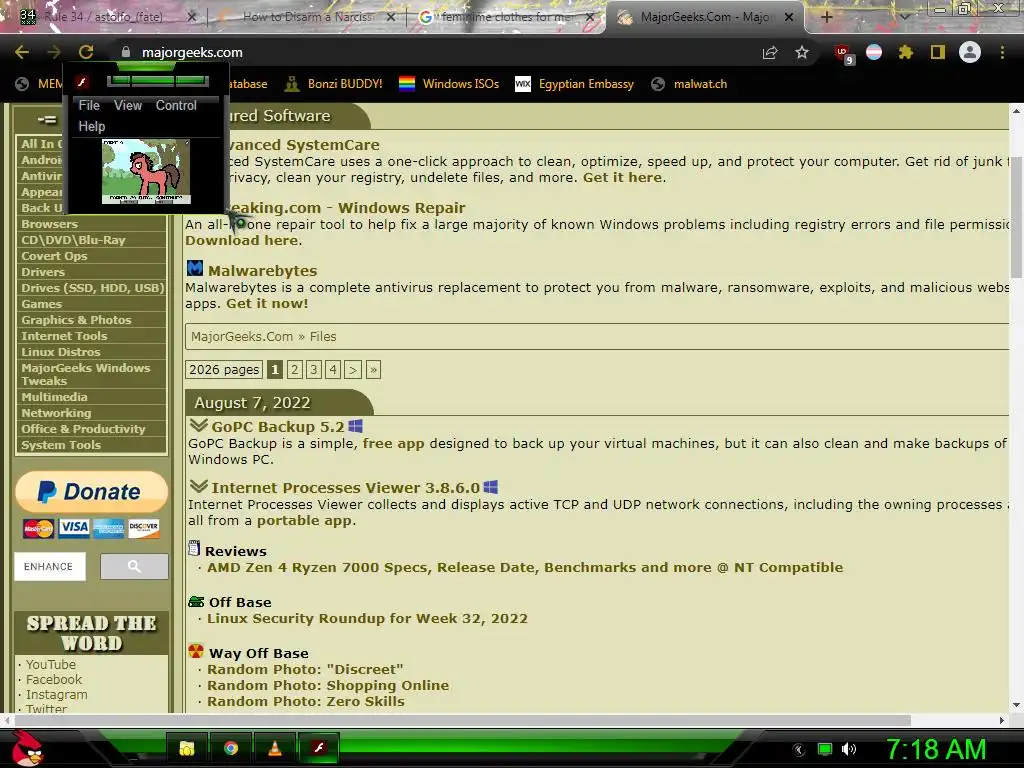
Task: Open Office & Productivity category
Action: pos(91,429)
